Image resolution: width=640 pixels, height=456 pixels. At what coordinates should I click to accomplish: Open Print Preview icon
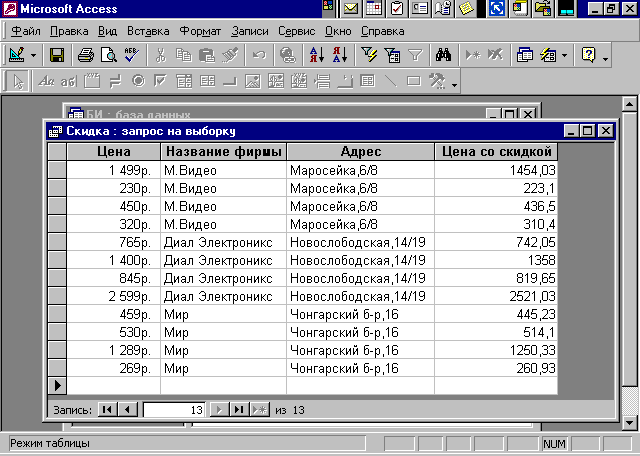109,55
